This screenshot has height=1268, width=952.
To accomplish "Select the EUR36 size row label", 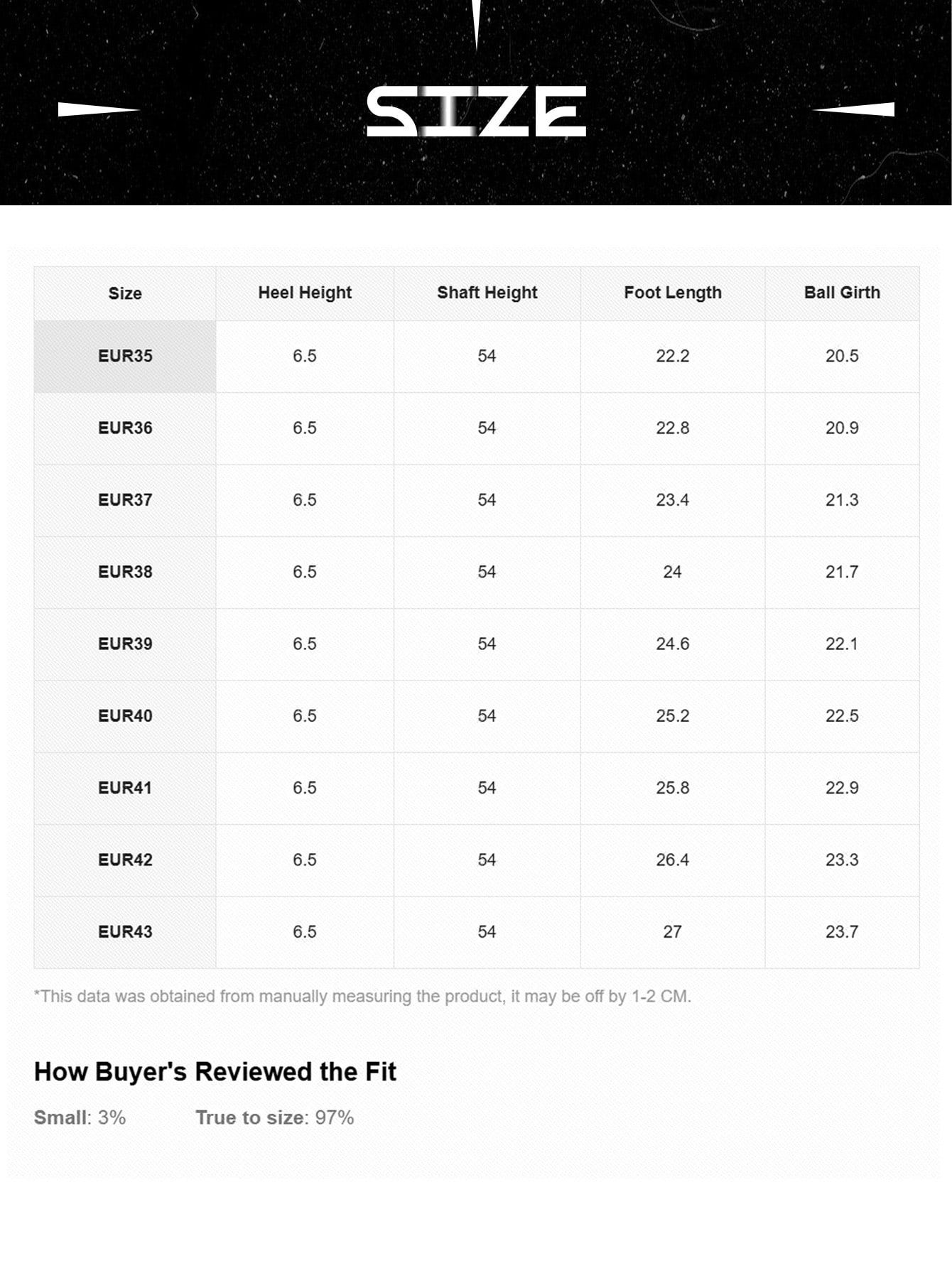I will pos(125,428).
